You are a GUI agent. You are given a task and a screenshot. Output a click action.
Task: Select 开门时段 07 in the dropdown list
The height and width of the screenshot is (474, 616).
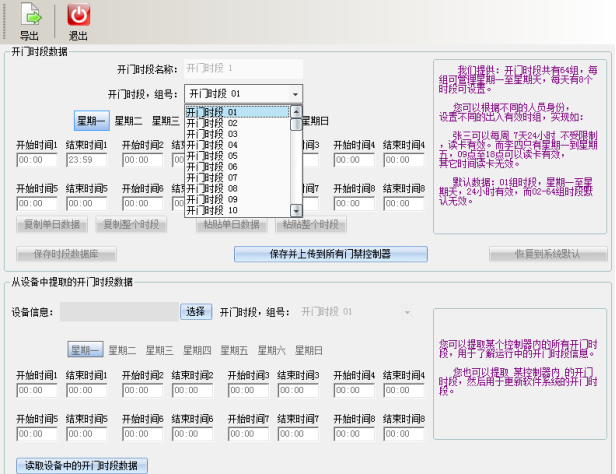(x=237, y=178)
